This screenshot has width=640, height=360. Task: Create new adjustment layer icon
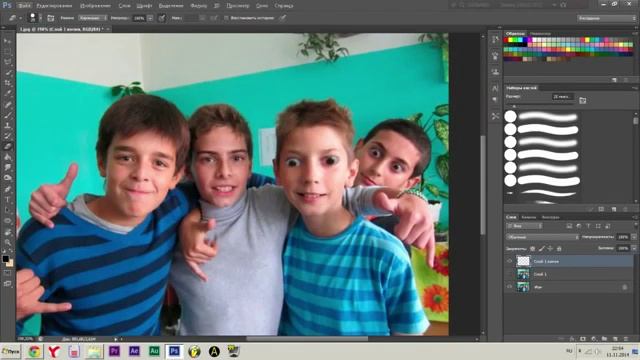pyautogui.click(x=593, y=339)
